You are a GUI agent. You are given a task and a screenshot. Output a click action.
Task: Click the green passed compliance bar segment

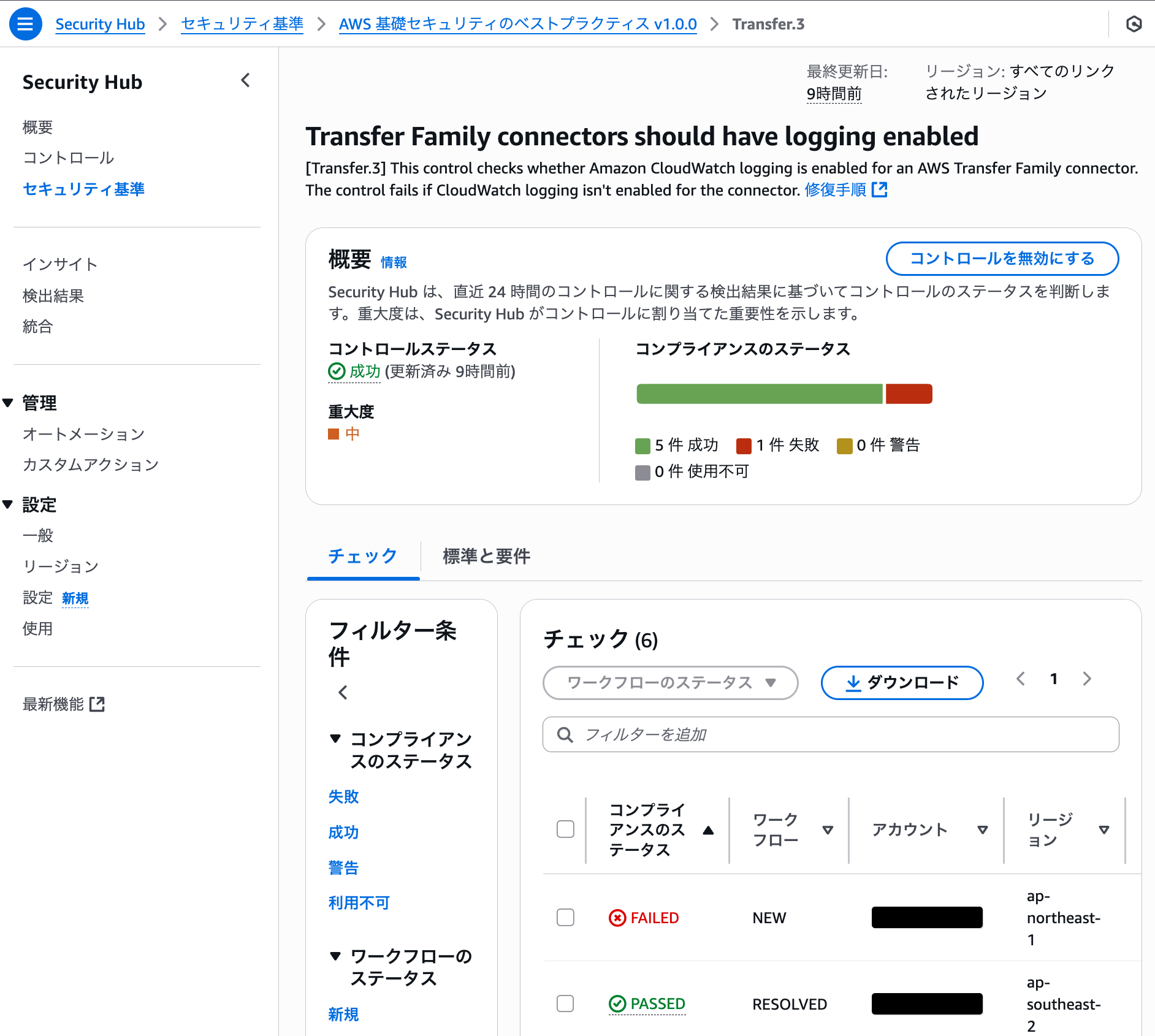pos(760,394)
